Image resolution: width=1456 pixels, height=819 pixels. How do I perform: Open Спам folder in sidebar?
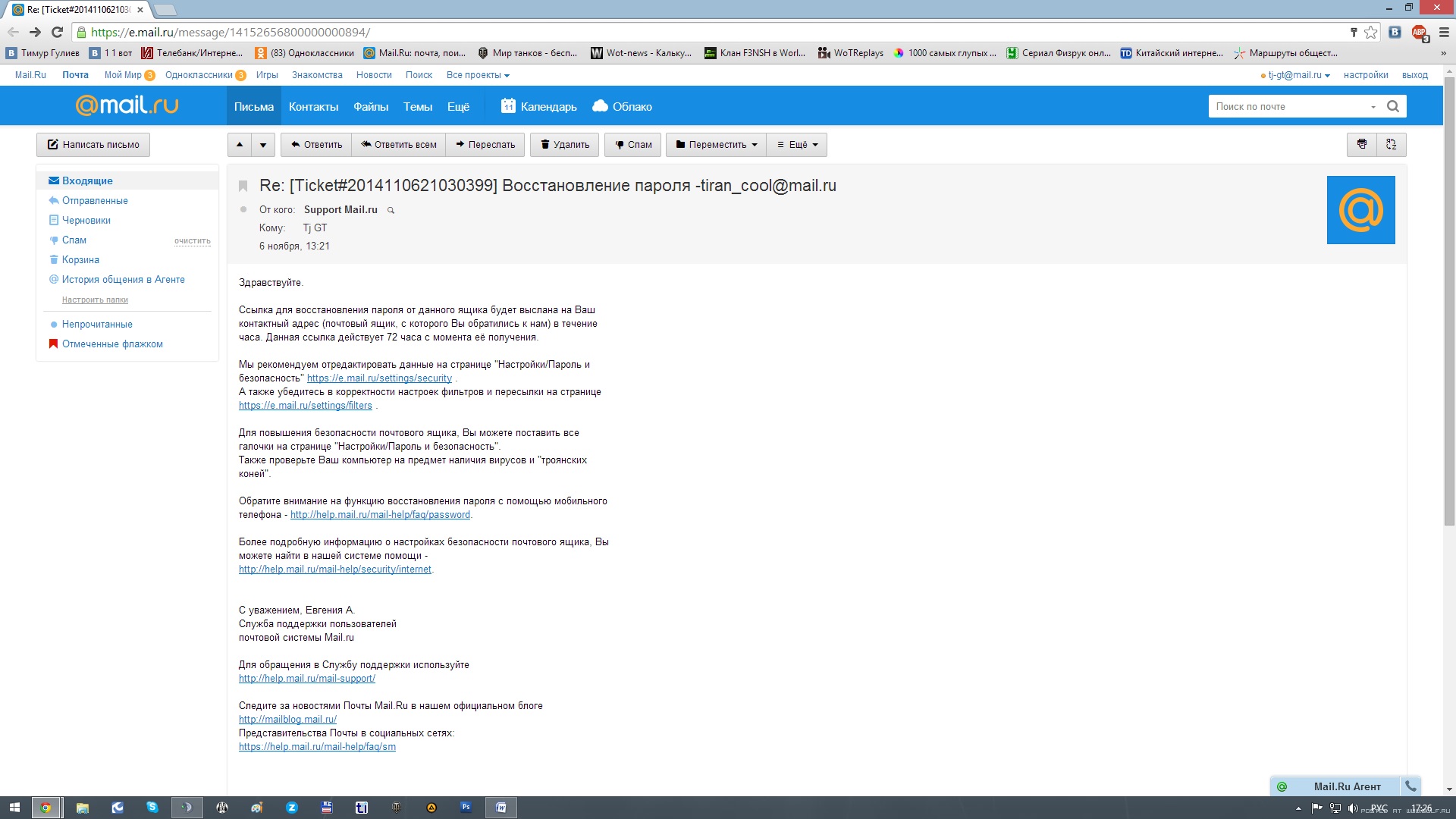74,240
